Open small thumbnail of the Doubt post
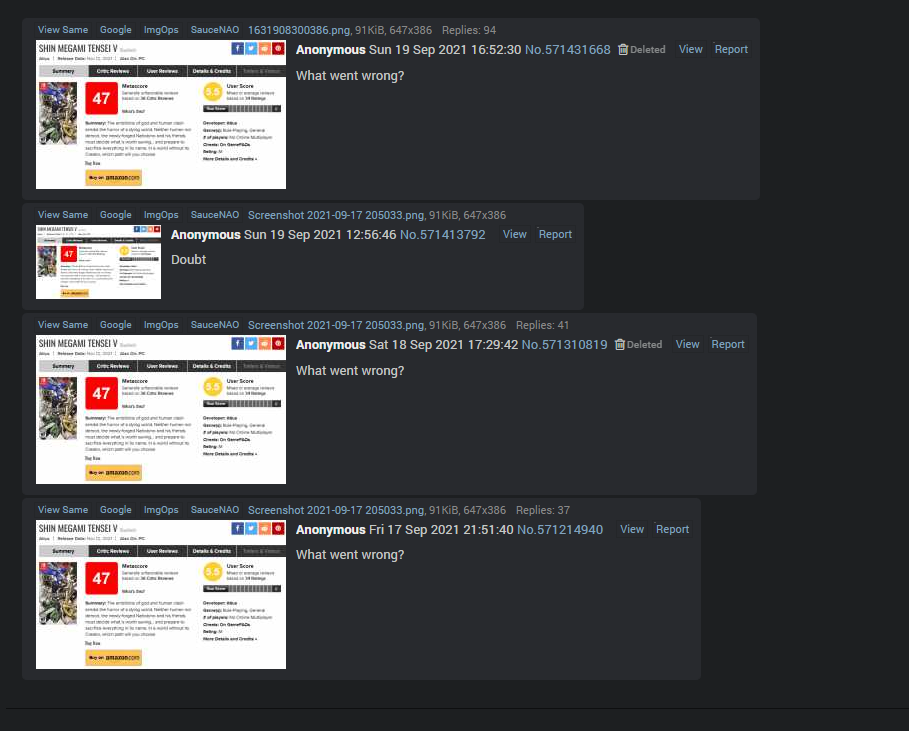909x731 pixels. (99, 262)
